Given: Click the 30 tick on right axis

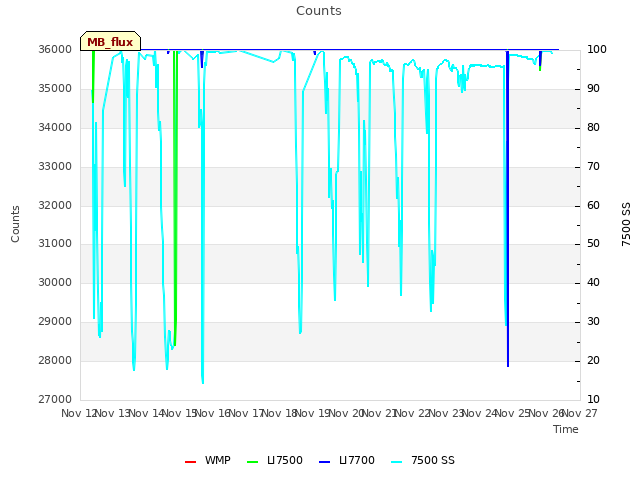Looking at the screenshot, I should [x=593, y=322].
